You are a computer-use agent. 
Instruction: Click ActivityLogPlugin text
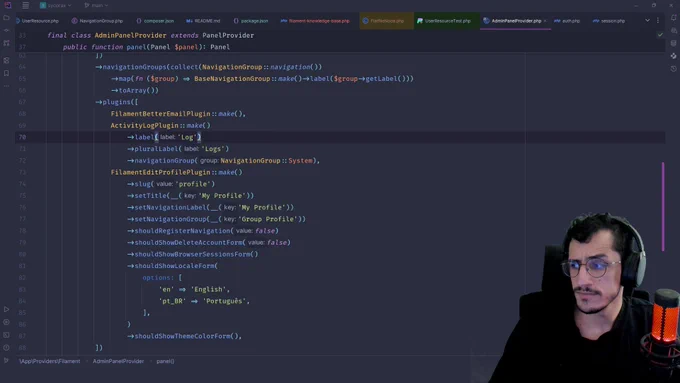point(144,125)
